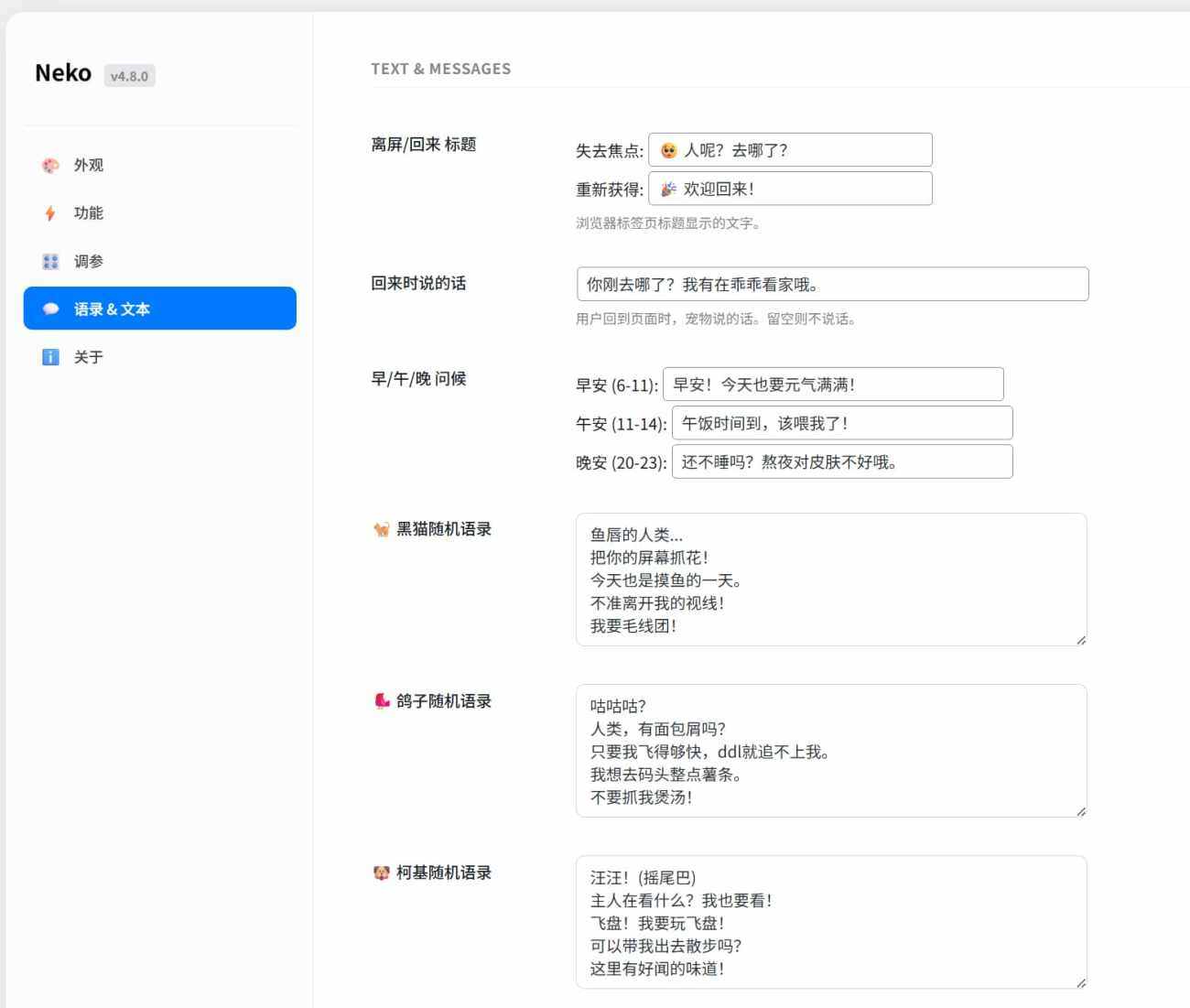Select the 晚安 (20-23) greeting input
The image size is (1190, 1008).
pos(842,461)
